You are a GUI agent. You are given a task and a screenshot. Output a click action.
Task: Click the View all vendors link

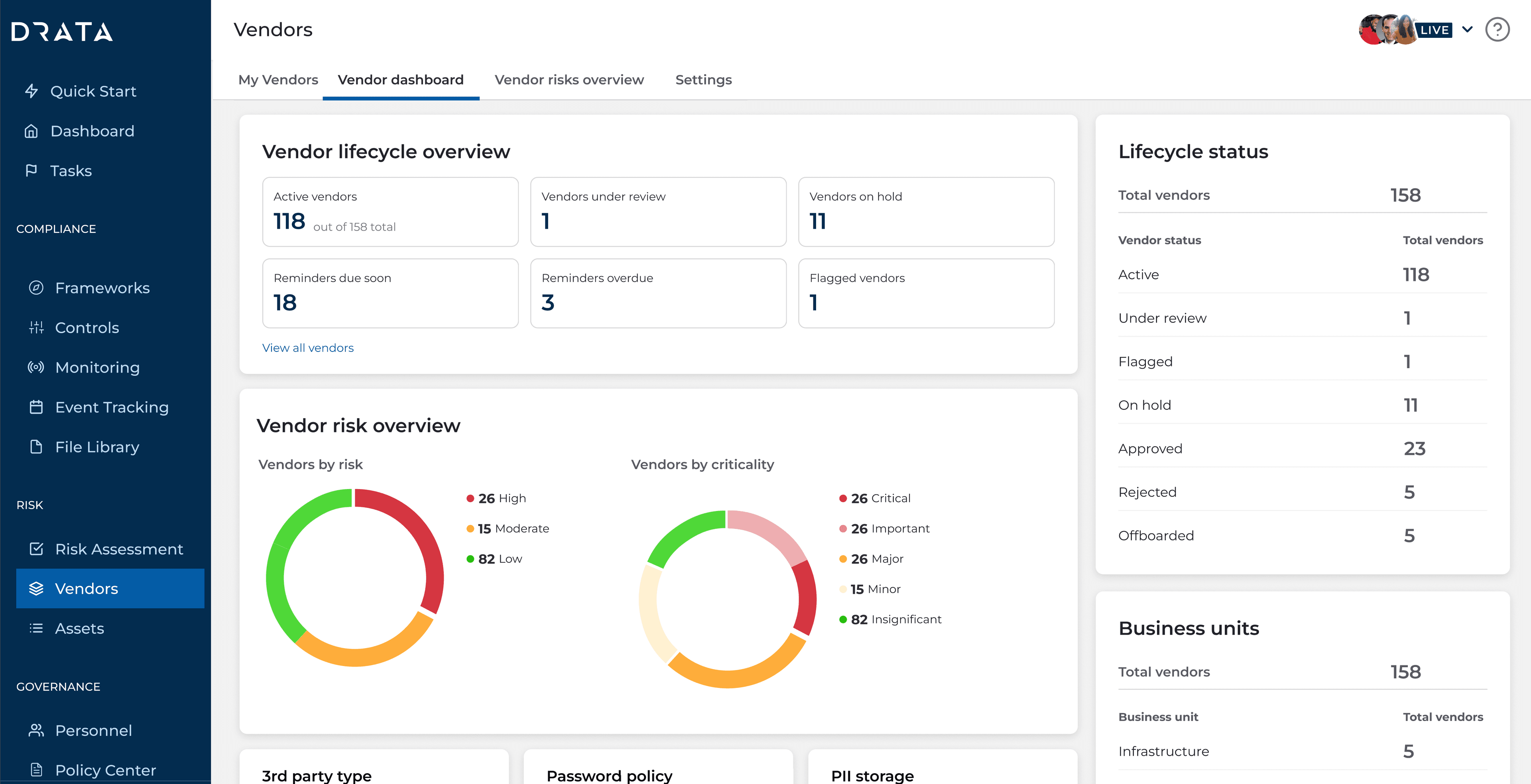point(307,348)
